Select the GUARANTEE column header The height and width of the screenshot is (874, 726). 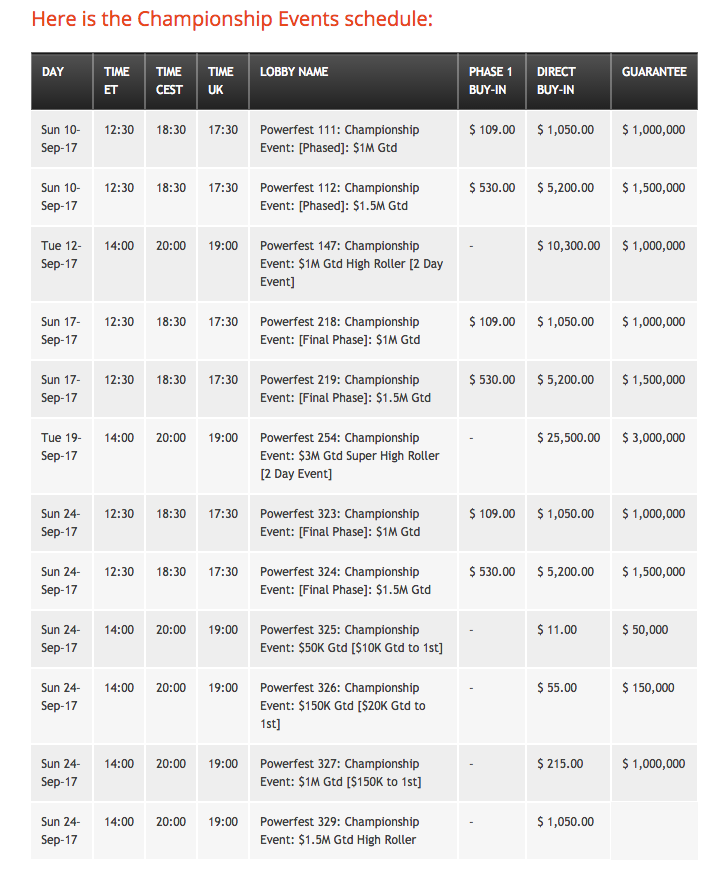[x=654, y=72]
